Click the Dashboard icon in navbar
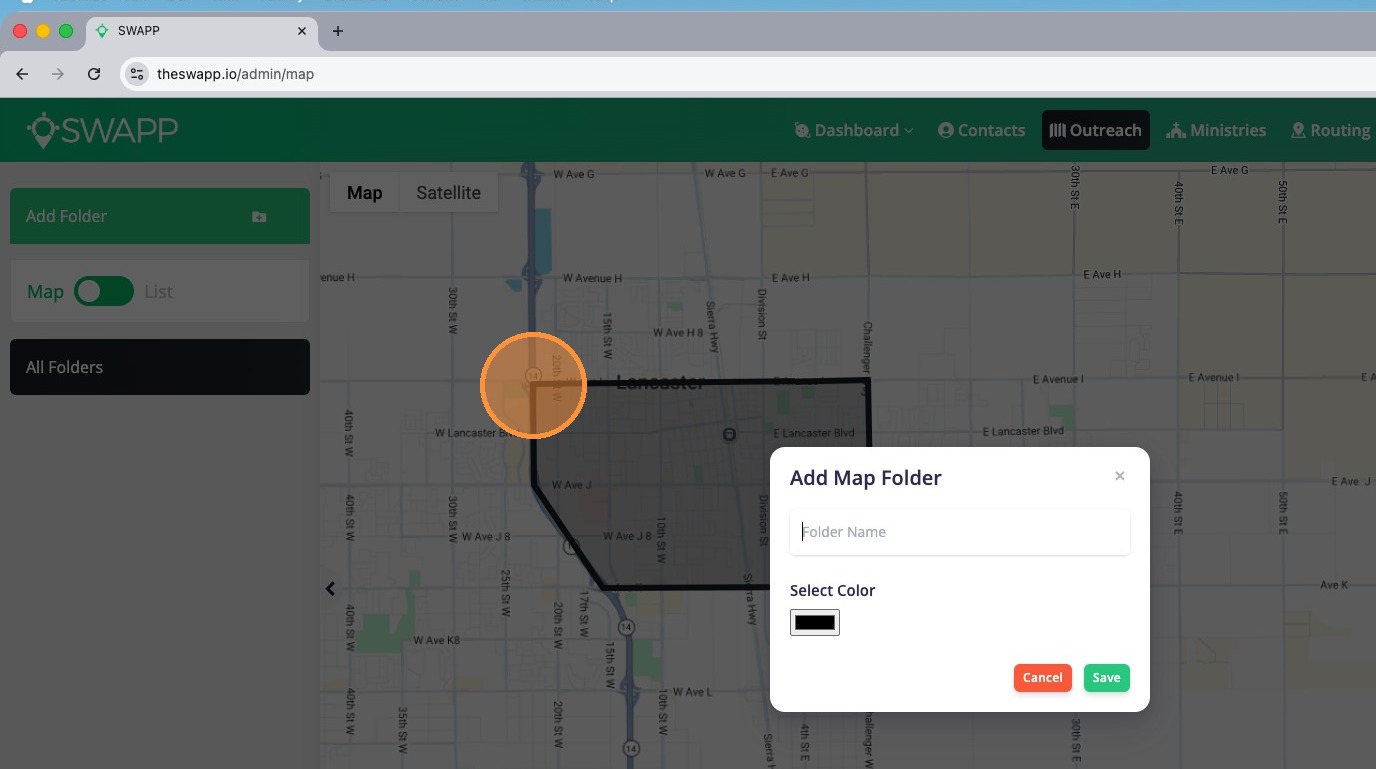The height and width of the screenshot is (769, 1376). [802, 130]
